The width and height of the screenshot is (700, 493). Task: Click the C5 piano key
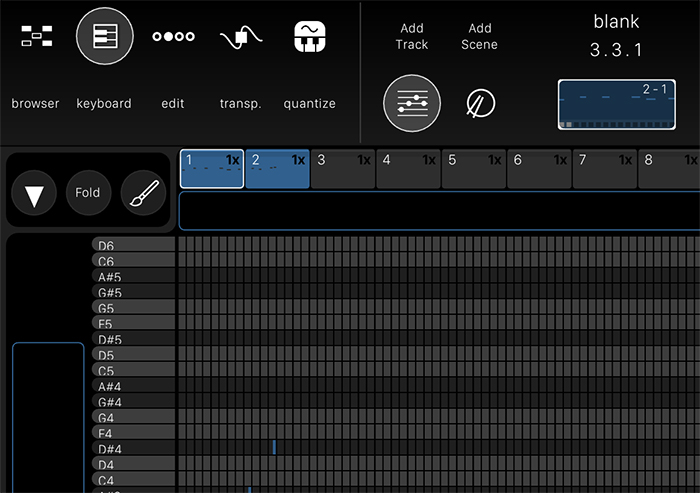tap(133, 369)
